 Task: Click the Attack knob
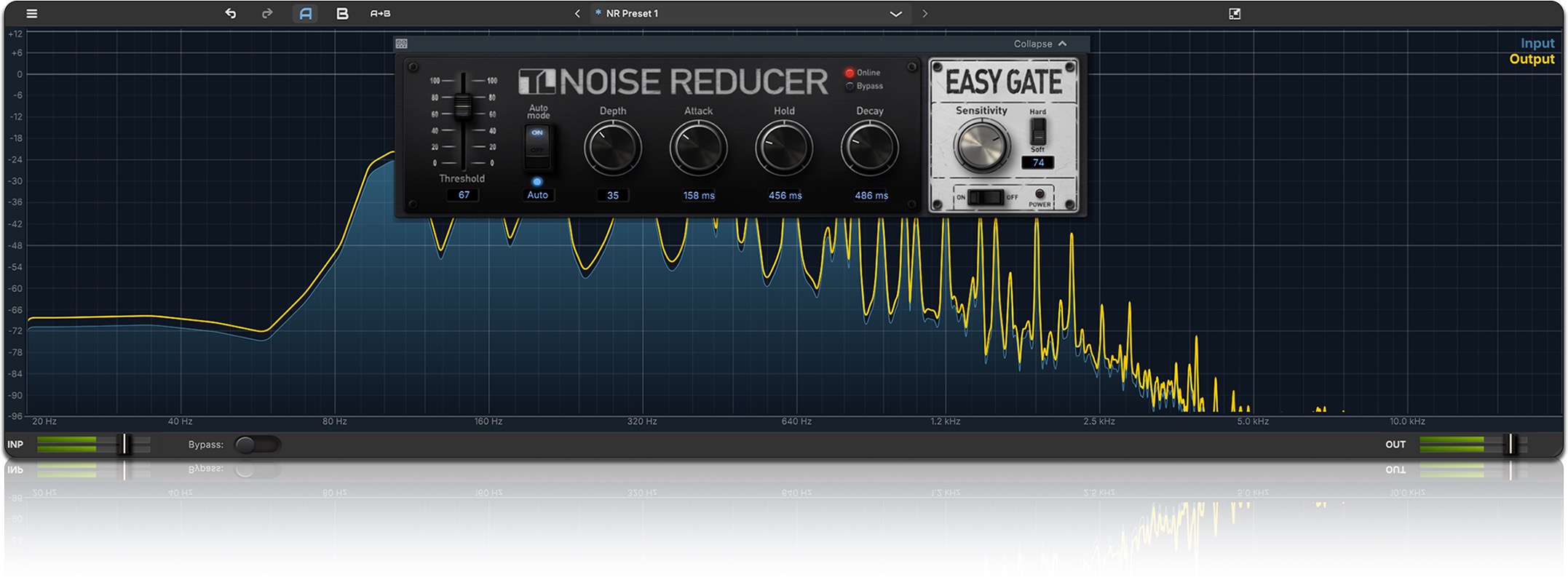point(699,148)
